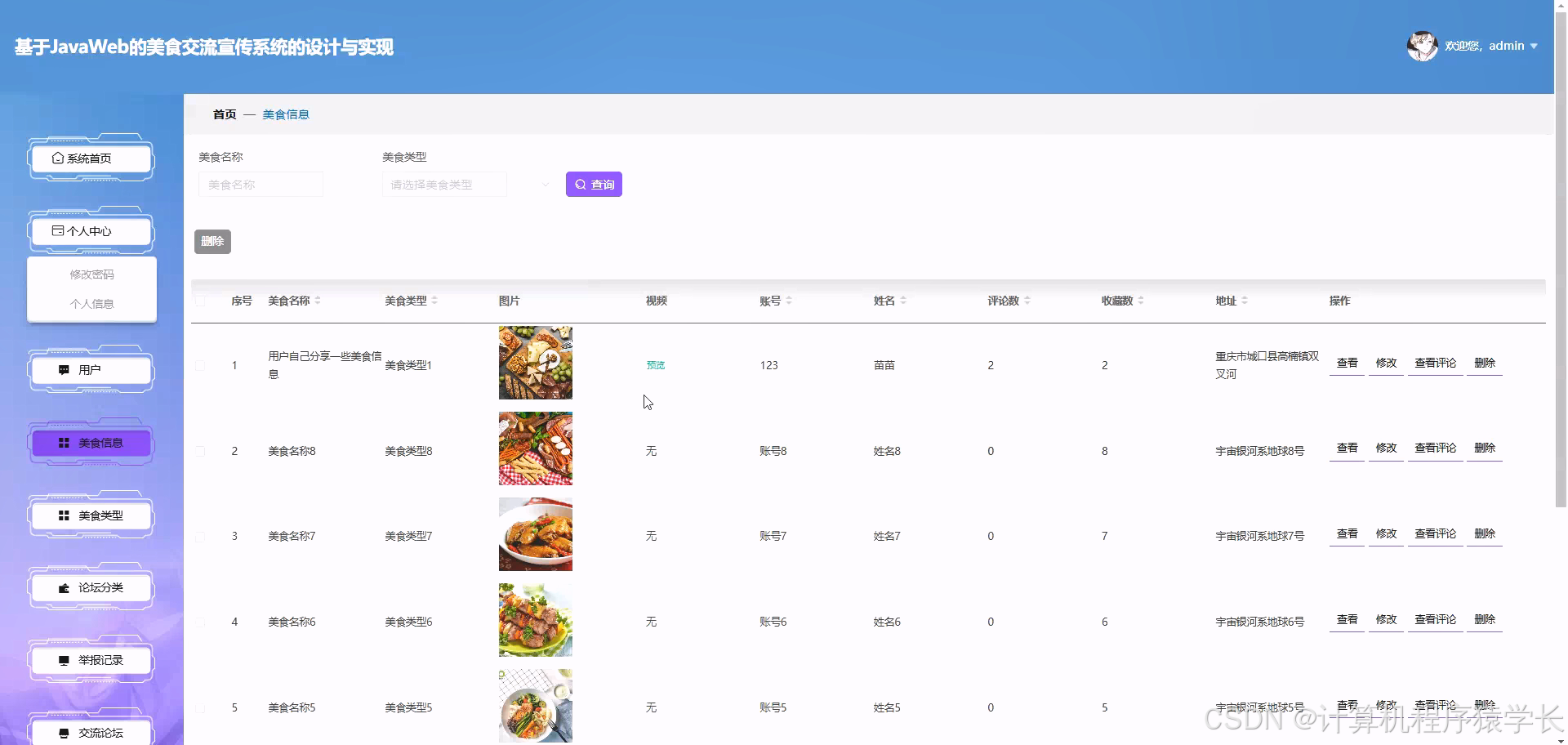
Task: Click the 美食信息 breadcrumb text
Action: pyautogui.click(x=286, y=114)
